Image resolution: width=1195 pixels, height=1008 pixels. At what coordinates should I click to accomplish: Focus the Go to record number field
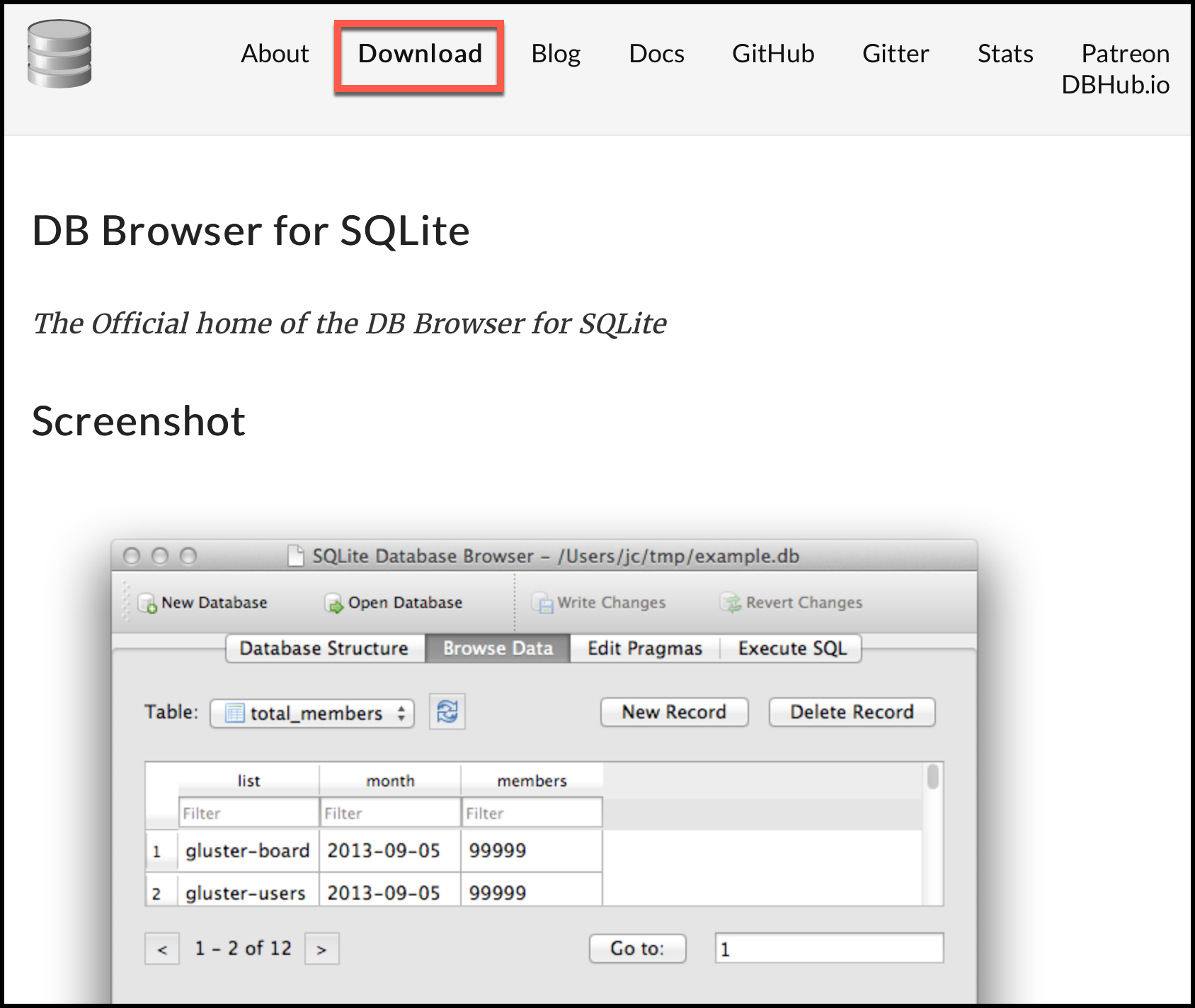coord(829,949)
